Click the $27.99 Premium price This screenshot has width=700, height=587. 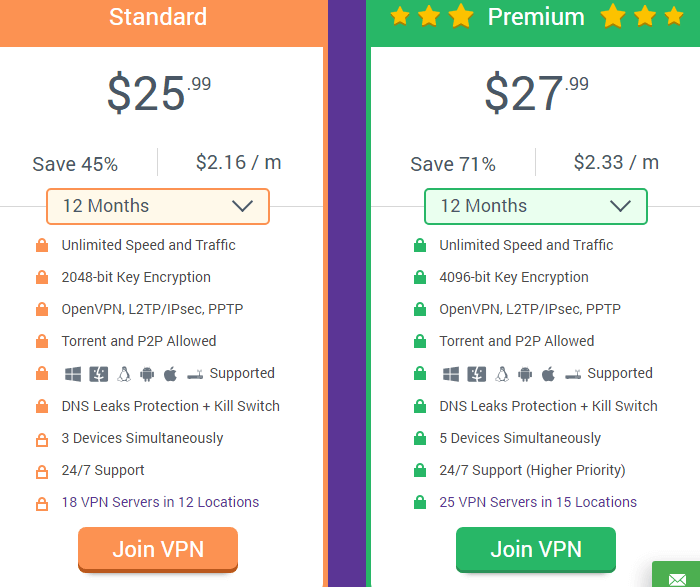(537, 93)
